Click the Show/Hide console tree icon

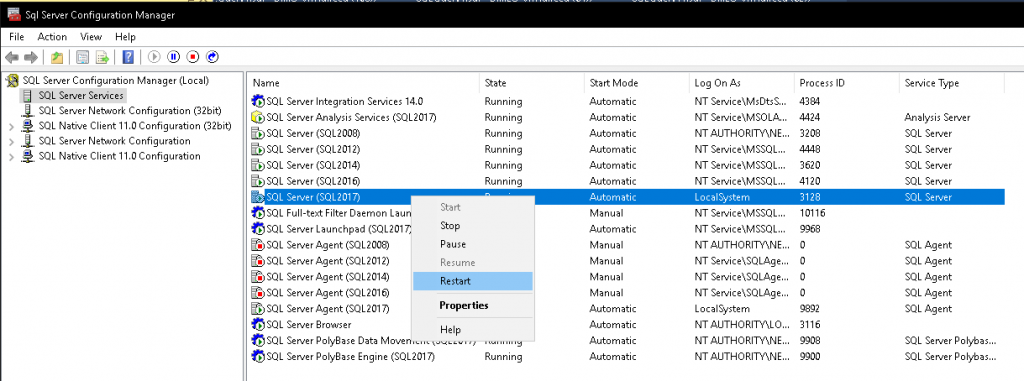[x=83, y=58]
